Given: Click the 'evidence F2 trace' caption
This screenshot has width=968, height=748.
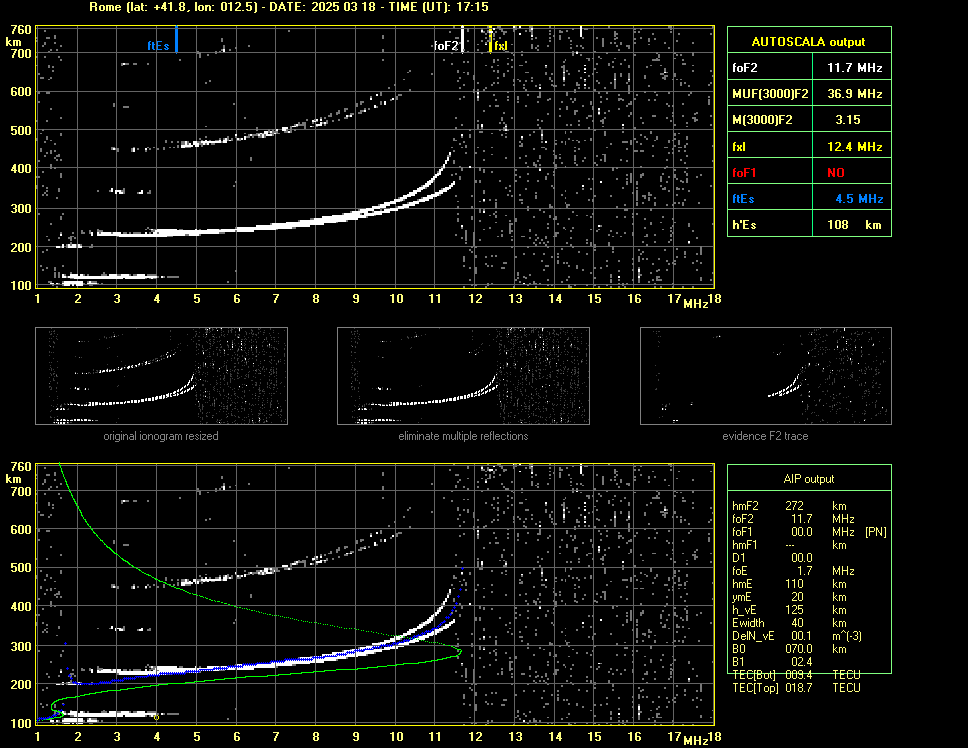Looking at the screenshot, I should pyautogui.click(x=766, y=436).
